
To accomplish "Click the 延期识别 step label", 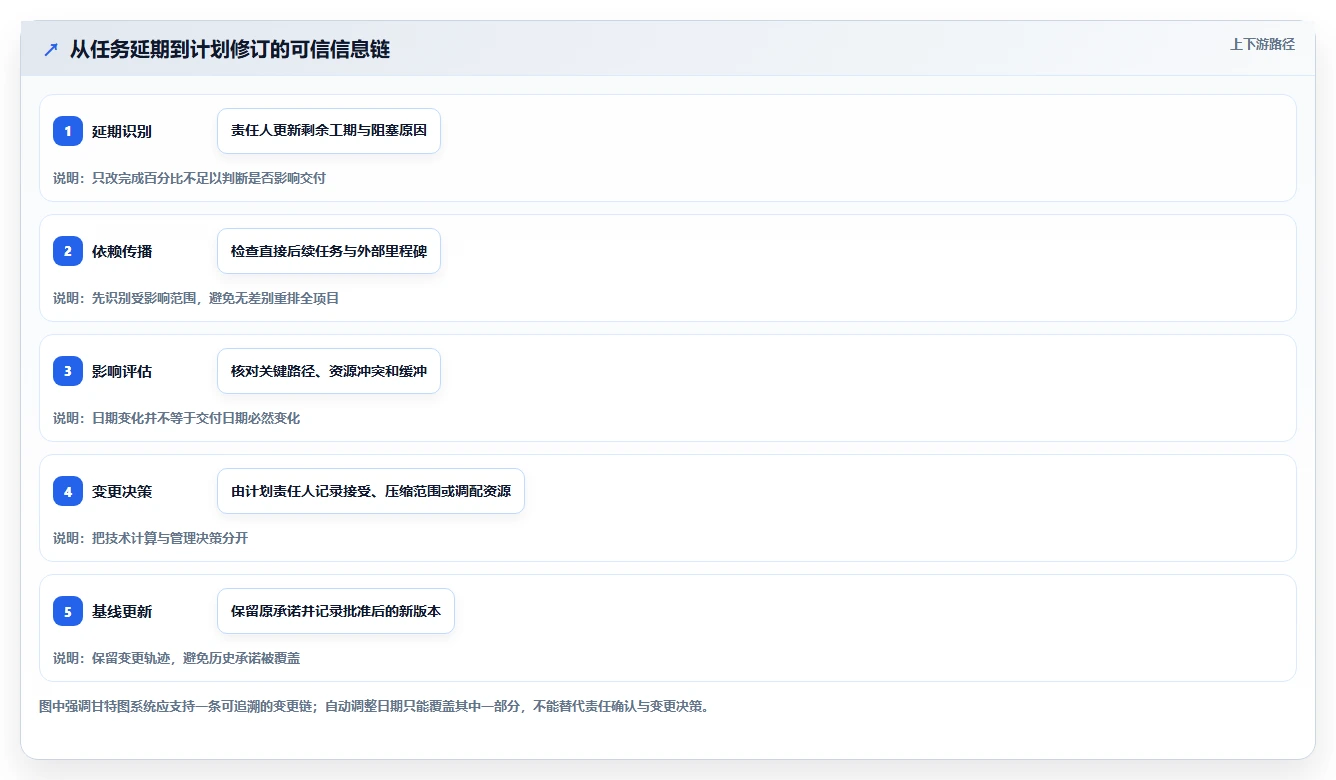I will click(x=122, y=131).
